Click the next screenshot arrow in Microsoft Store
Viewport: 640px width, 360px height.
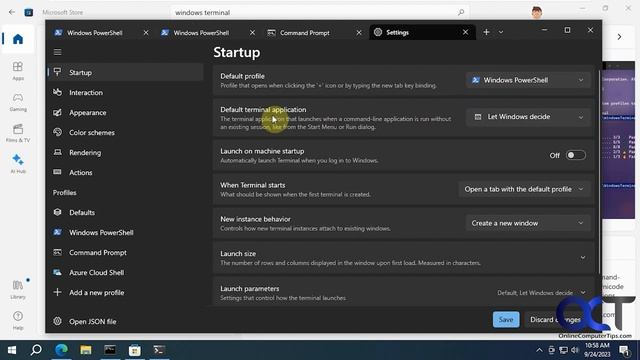click(619, 37)
